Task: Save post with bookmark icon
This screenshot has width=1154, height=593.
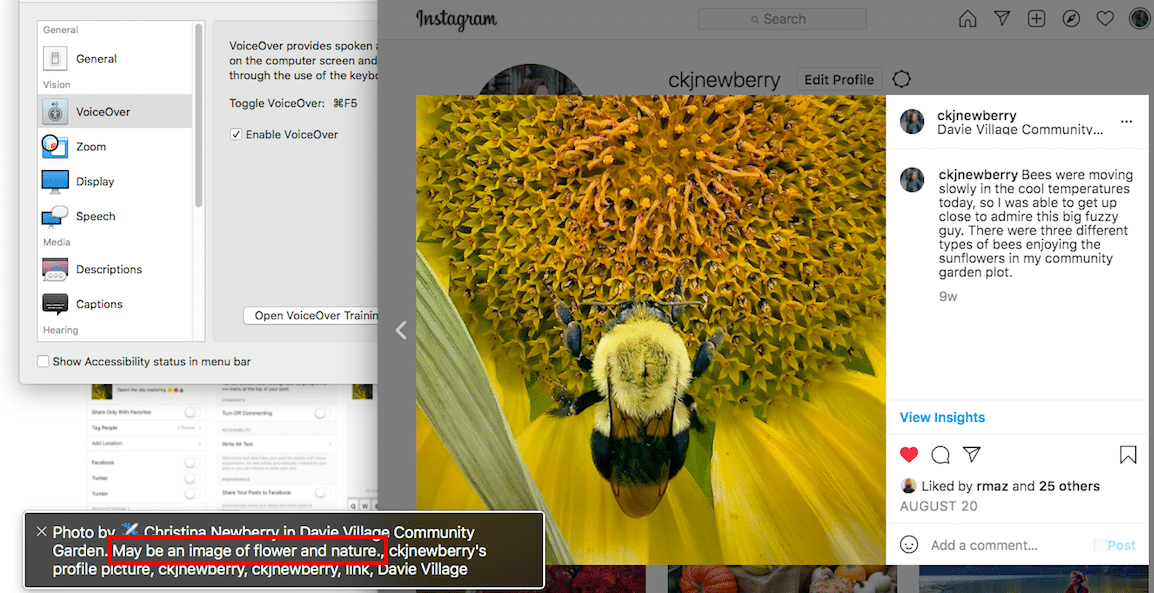Action: click(1128, 455)
